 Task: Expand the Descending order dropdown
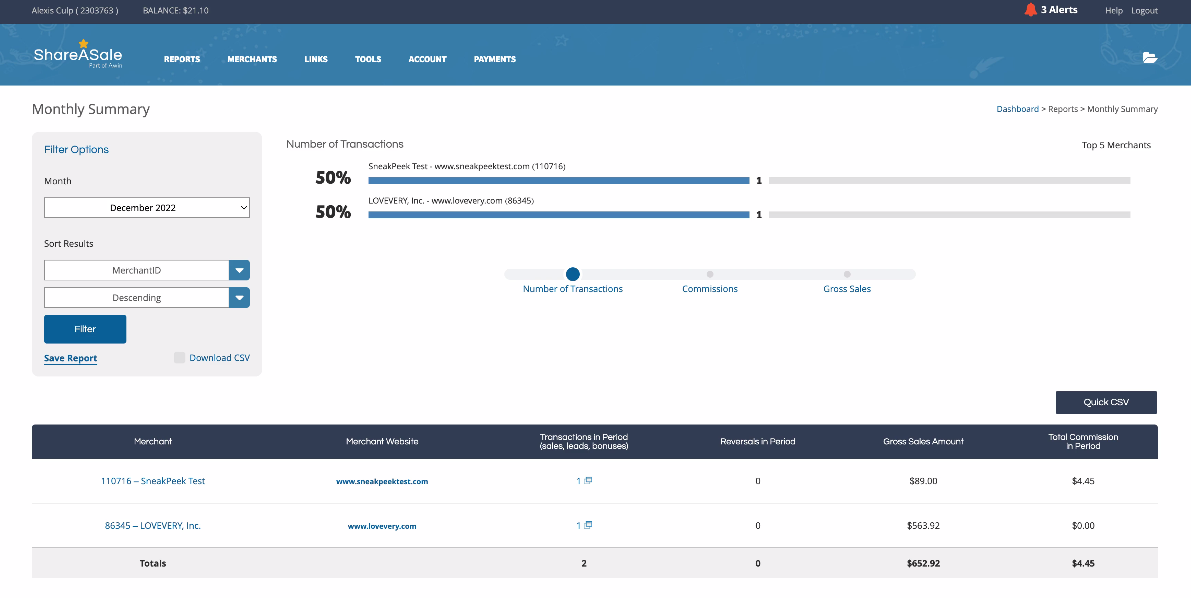point(147,298)
